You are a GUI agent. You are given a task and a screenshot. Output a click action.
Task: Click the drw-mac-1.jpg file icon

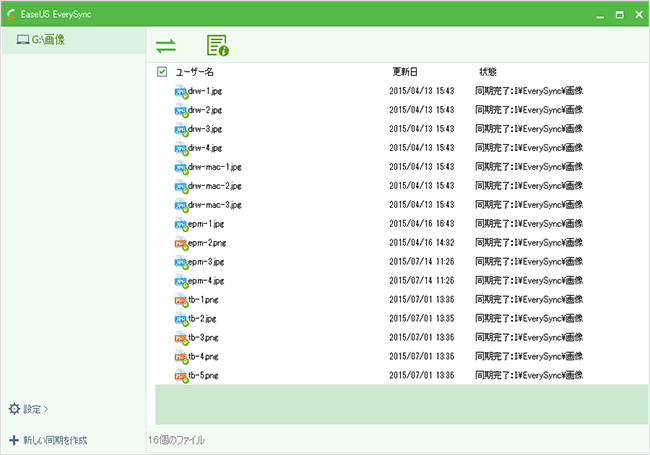[181, 168]
